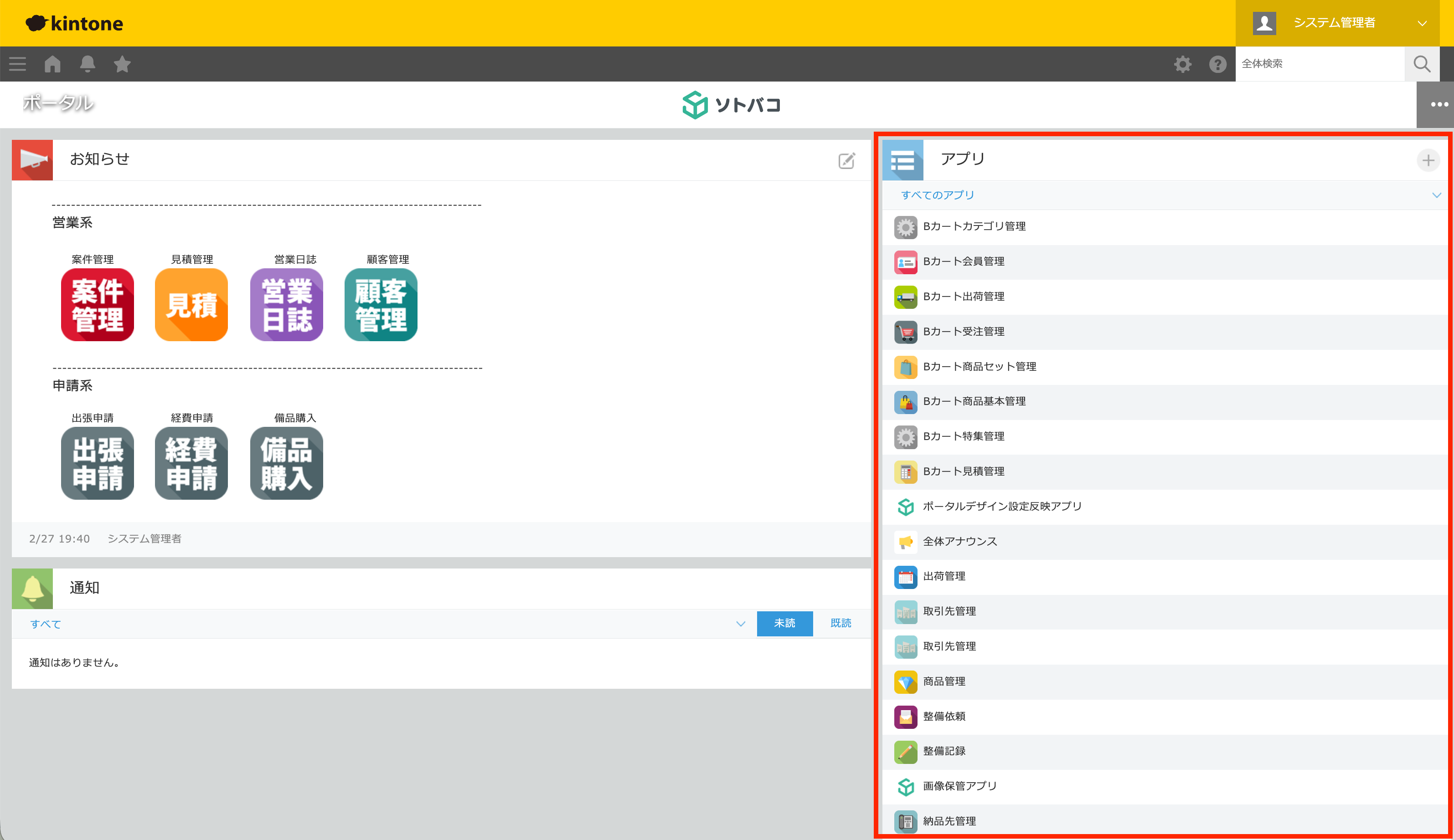The image size is (1454, 840).
Task: Click the お知らせ edit pencil icon
Action: [x=846, y=161]
